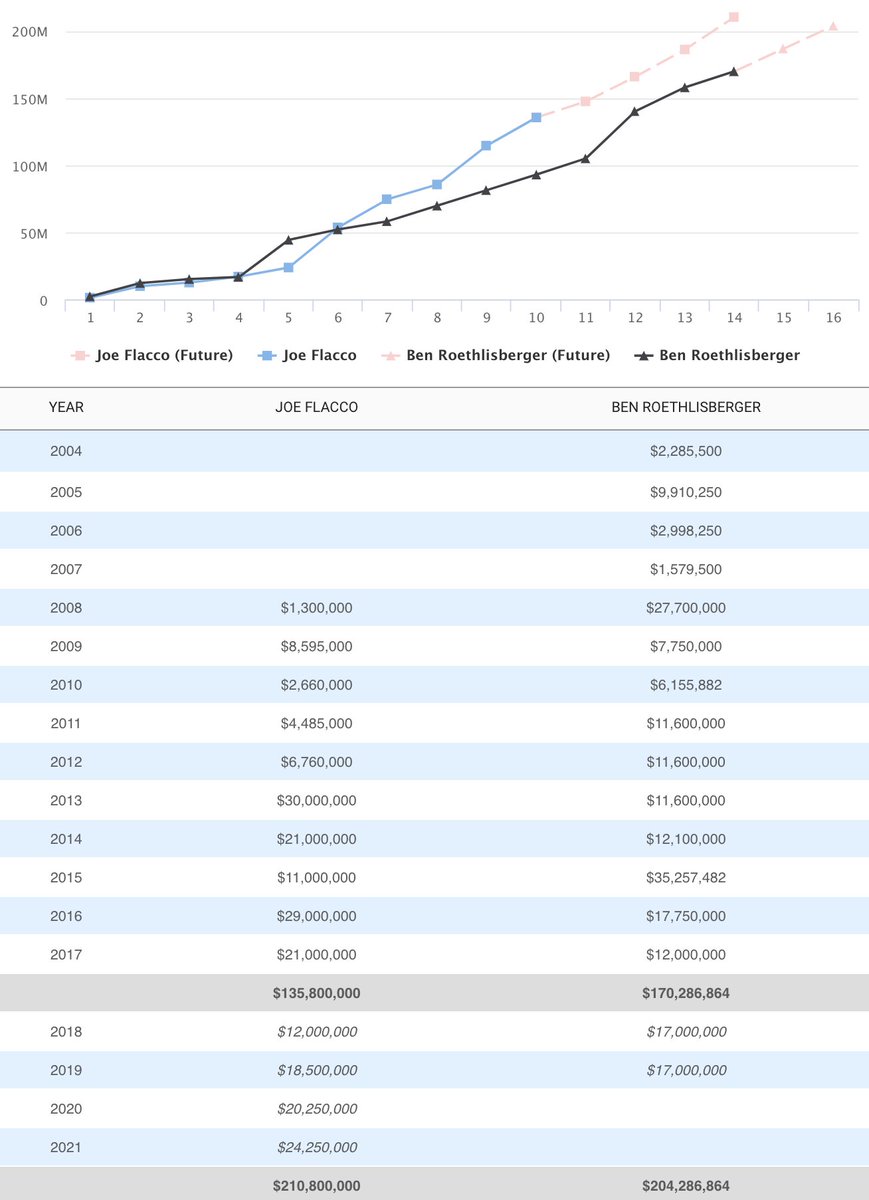
Task: Select the $24,250,000 cell
Action: tap(316, 1147)
